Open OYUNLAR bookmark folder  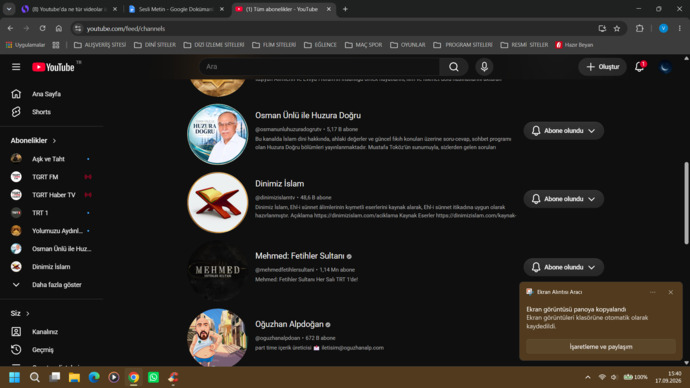point(408,45)
